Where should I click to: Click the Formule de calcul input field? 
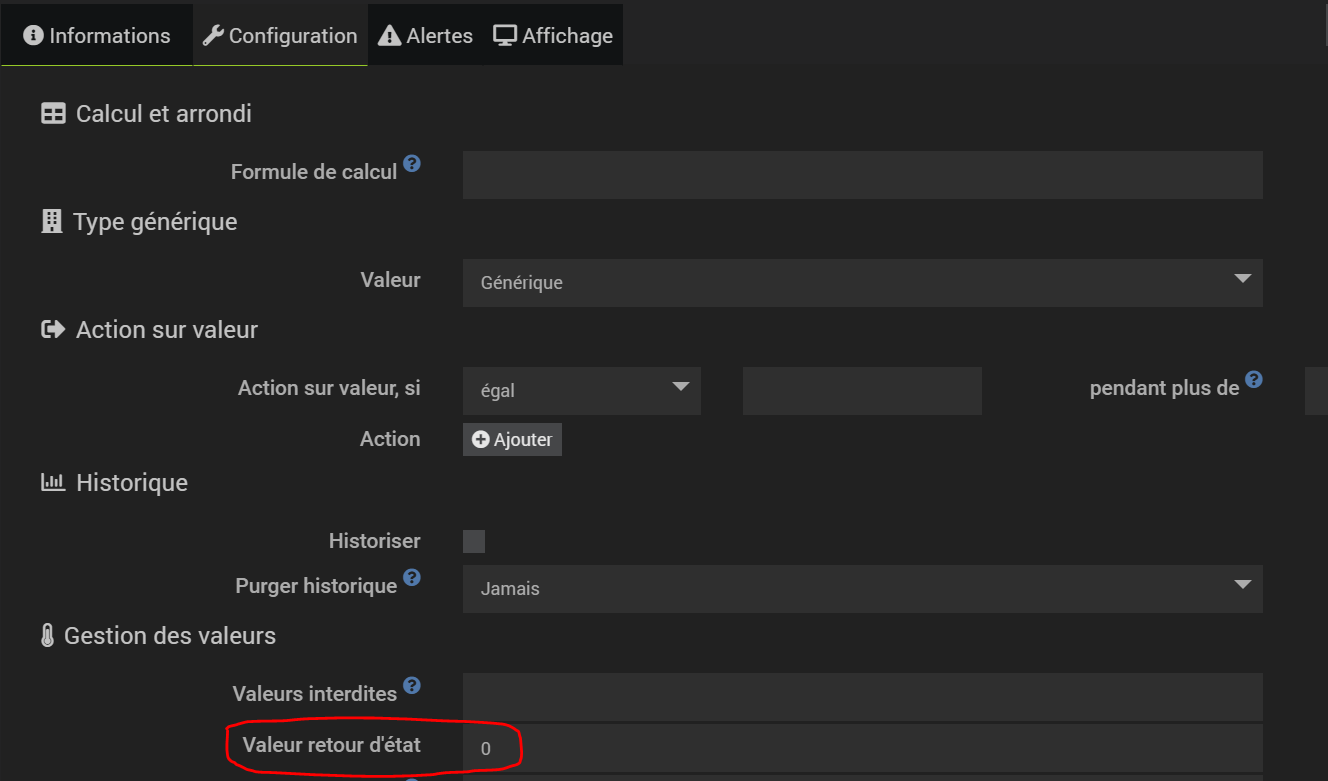point(862,175)
